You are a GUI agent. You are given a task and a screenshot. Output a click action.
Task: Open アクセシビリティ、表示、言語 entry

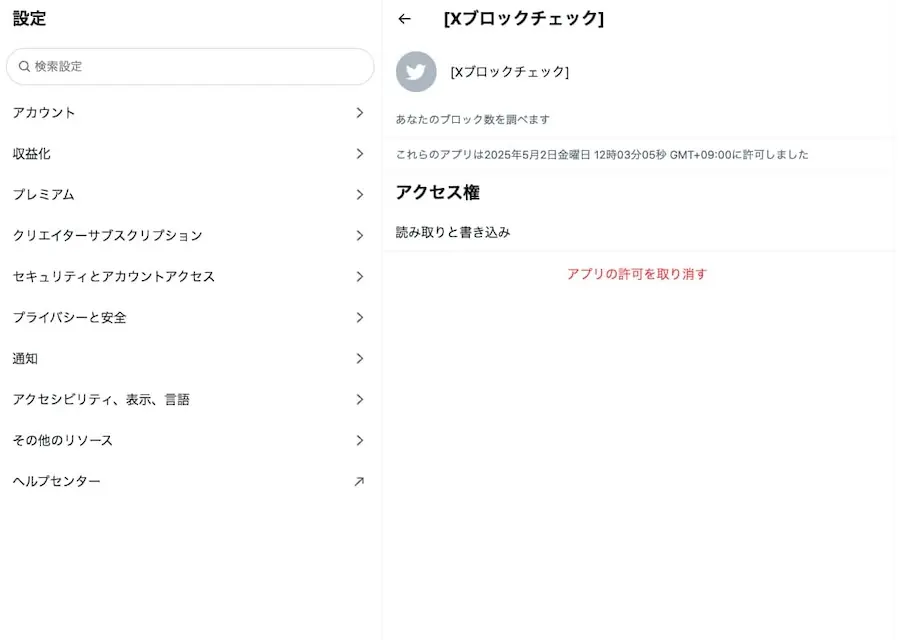[190, 399]
